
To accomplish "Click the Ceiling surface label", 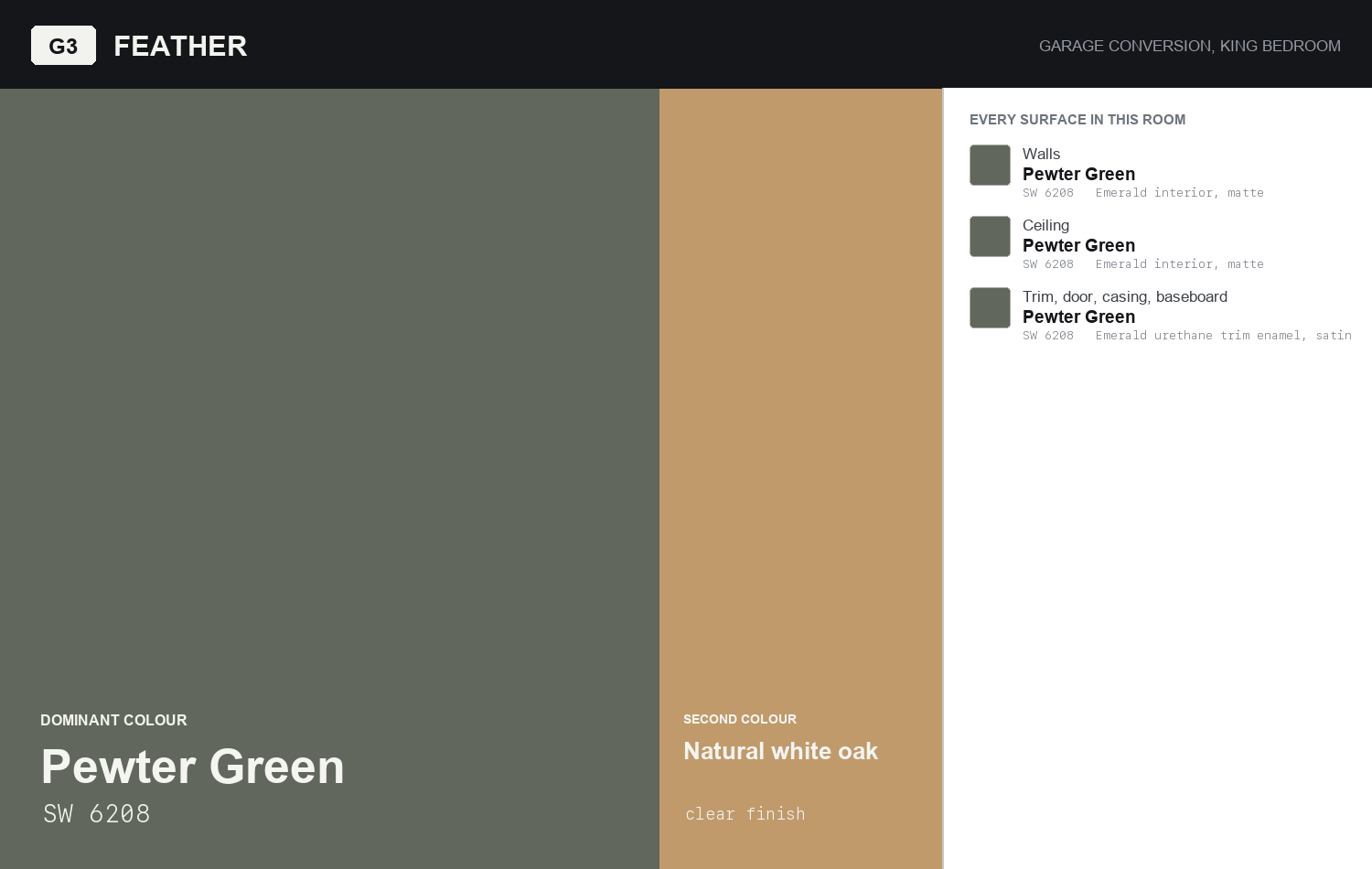I will pos(1045,225).
